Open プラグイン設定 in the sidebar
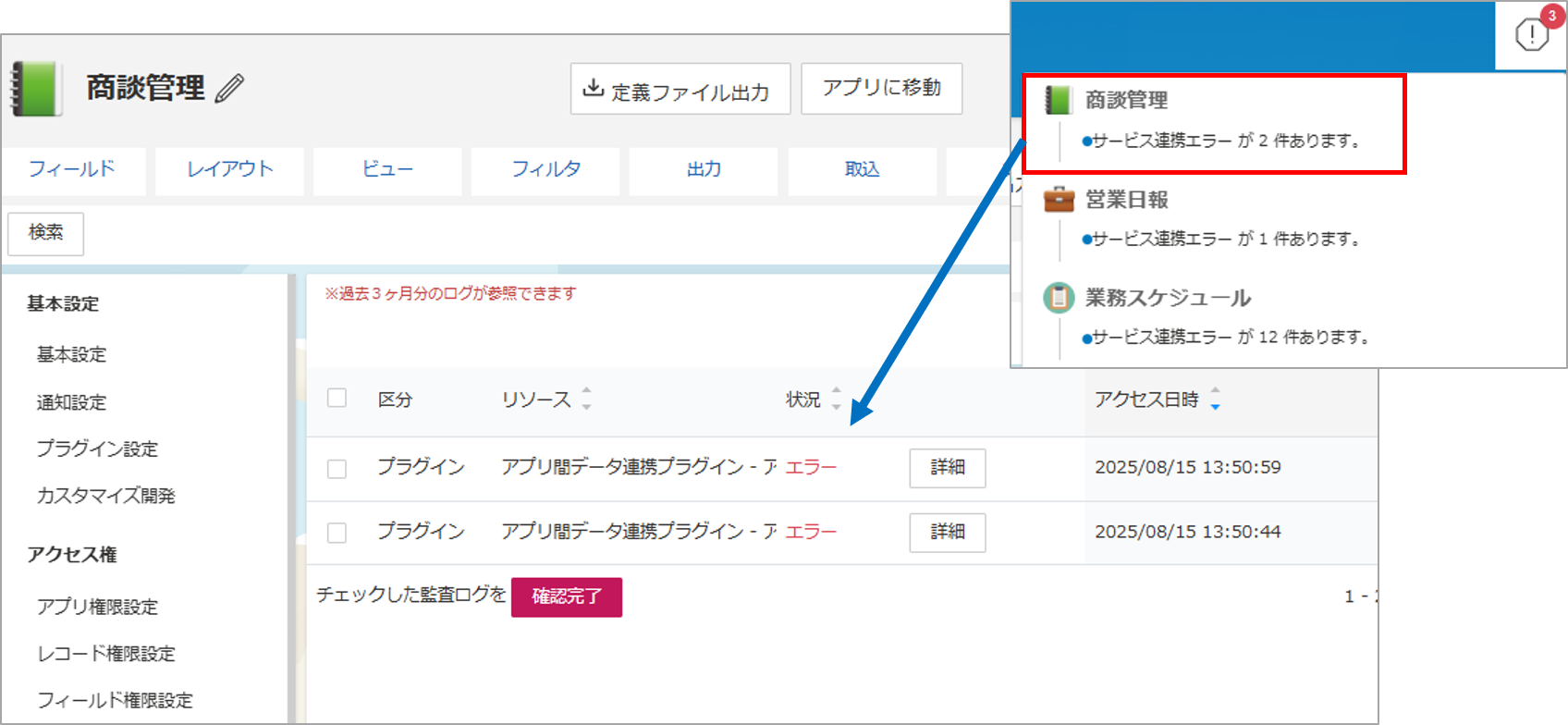 point(97,449)
